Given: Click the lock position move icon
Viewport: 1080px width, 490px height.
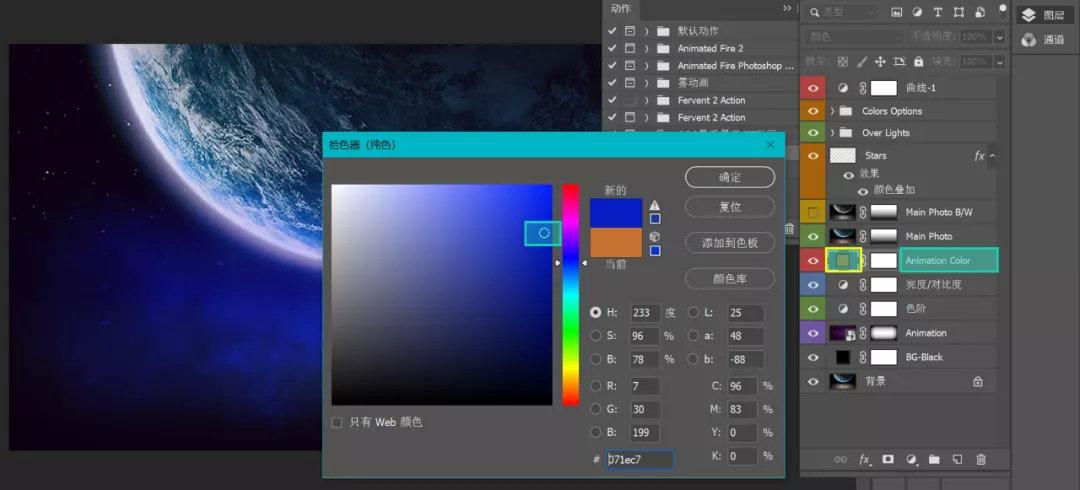Looking at the screenshot, I should pos(880,62).
